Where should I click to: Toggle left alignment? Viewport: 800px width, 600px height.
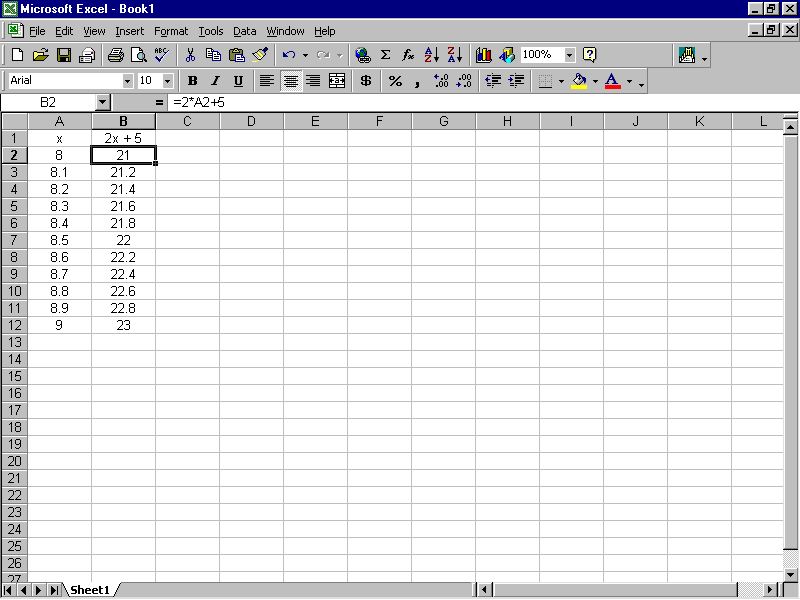point(267,81)
